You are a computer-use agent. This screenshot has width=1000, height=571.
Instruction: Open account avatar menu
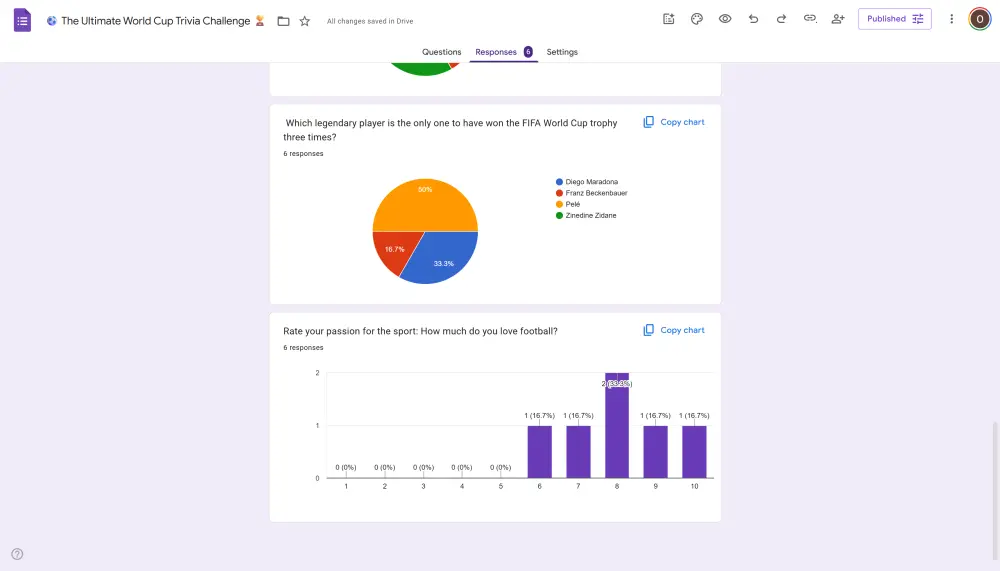980,19
